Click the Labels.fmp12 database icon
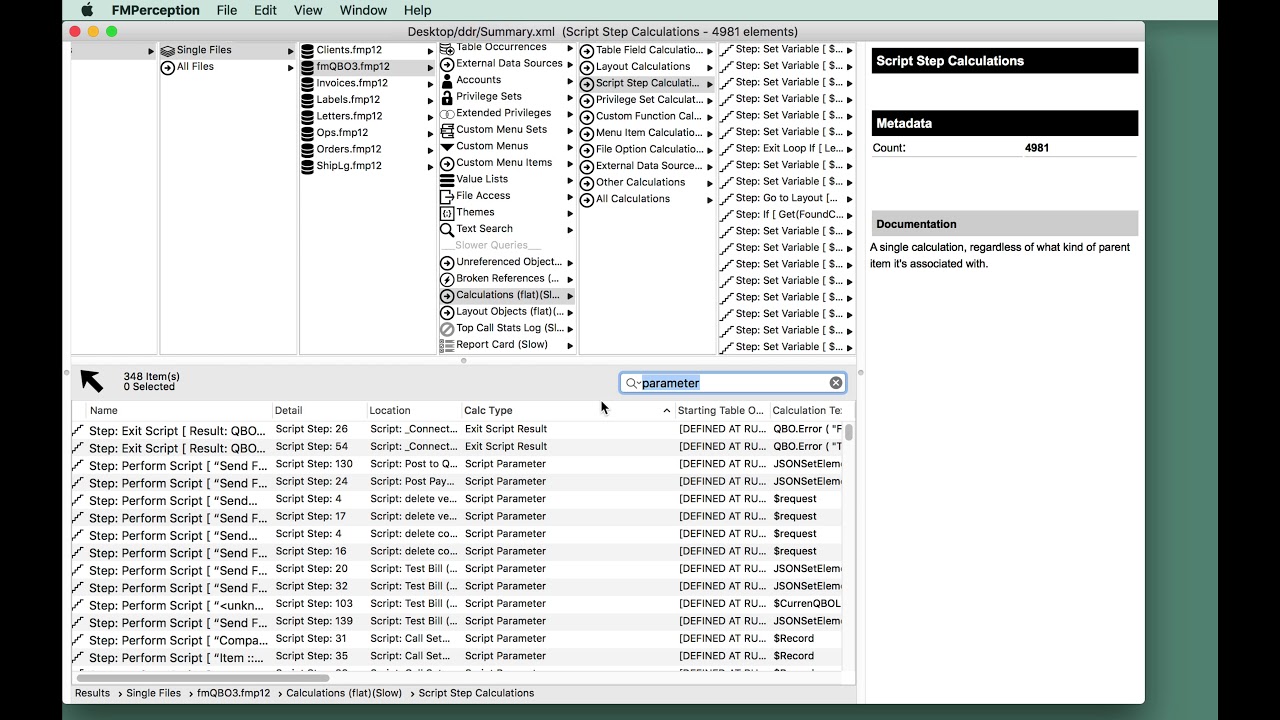The height and width of the screenshot is (720, 1280). [308, 100]
